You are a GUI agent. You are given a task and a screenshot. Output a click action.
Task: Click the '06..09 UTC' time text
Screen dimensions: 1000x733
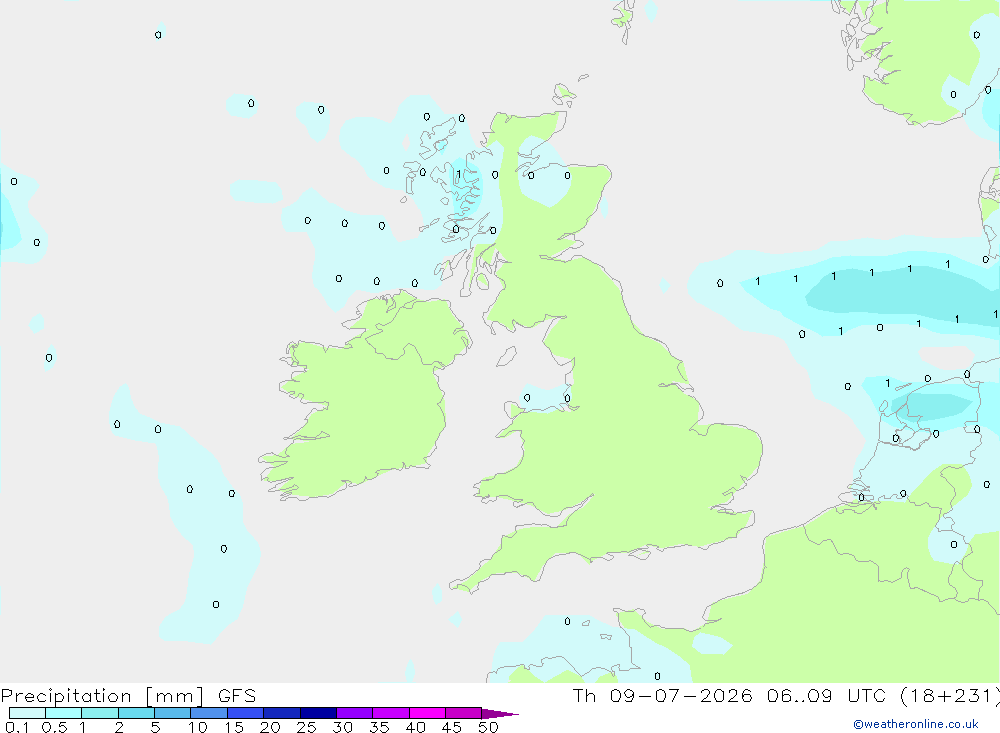click(827, 696)
